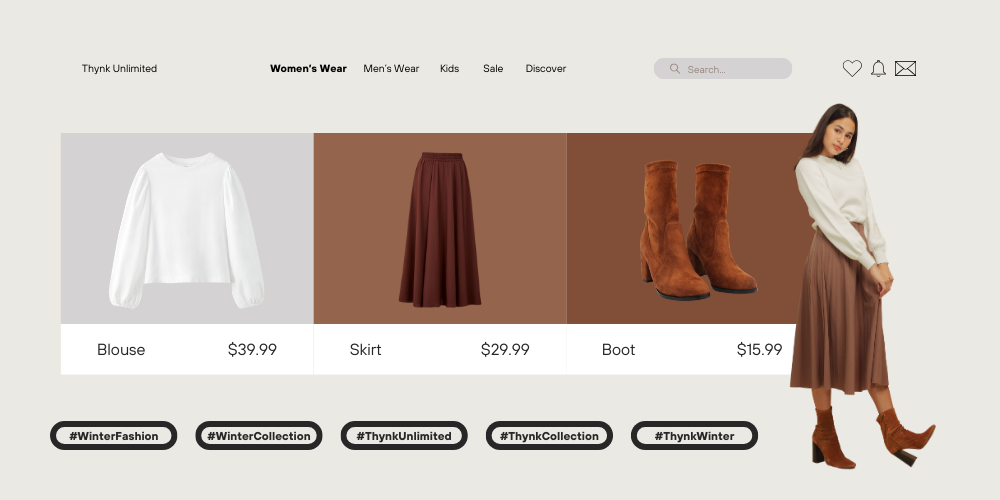
Task: View the white blouse product image
Action: pyautogui.click(x=187, y=229)
